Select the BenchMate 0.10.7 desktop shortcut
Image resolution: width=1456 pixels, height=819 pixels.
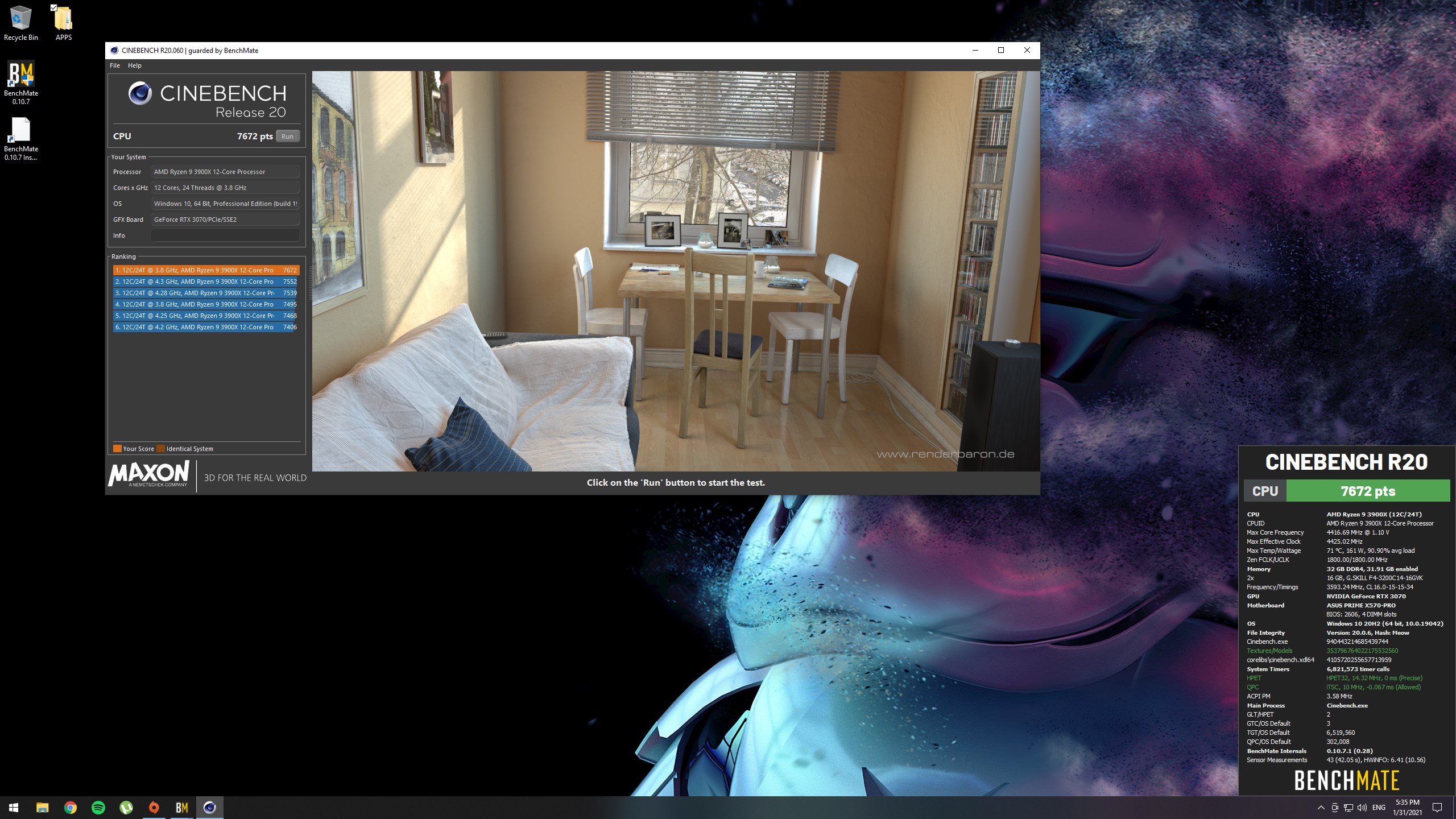pos(21,82)
